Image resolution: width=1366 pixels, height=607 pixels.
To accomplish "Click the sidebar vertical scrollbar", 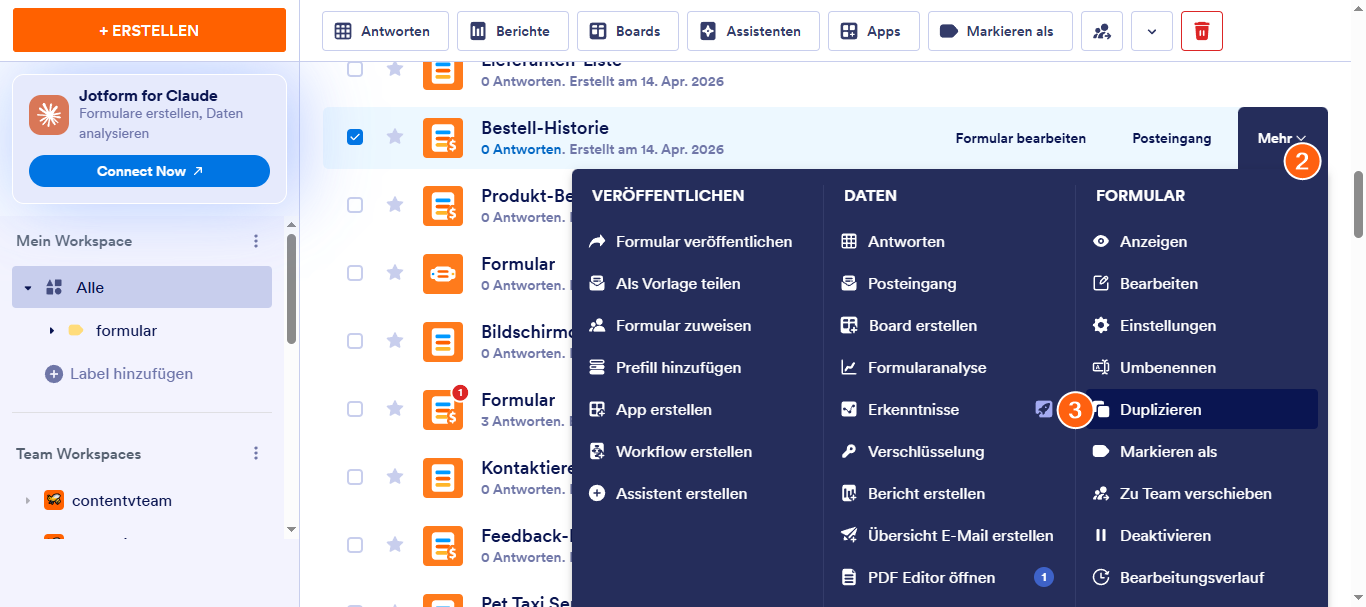I will (x=291, y=290).
